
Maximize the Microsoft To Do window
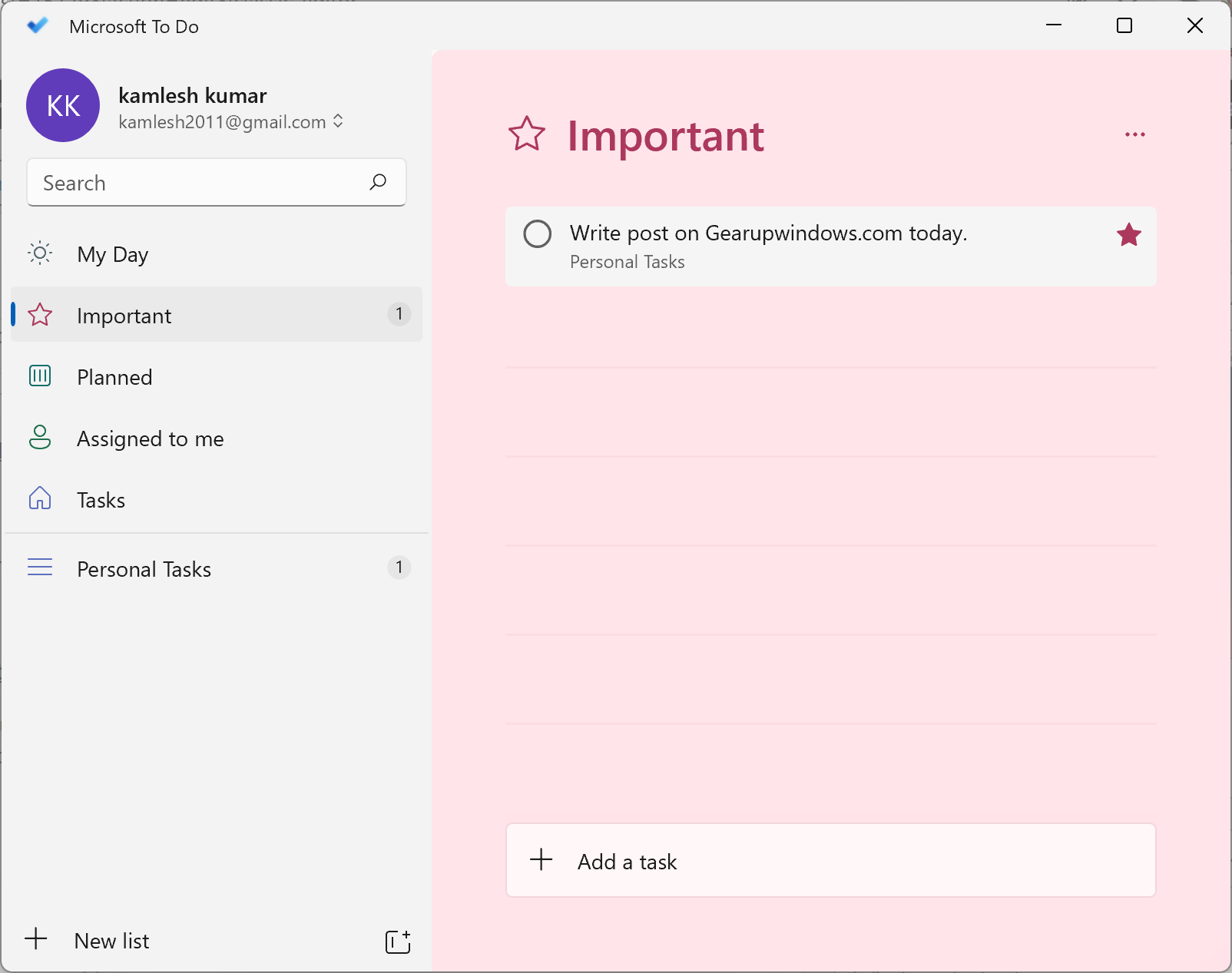click(1124, 26)
